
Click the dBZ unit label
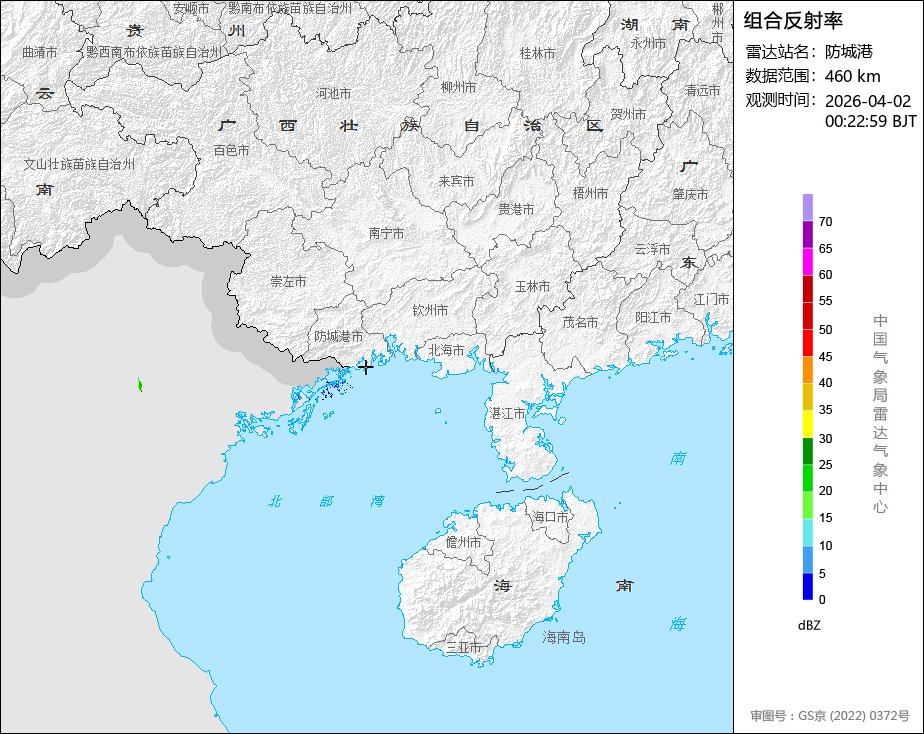[809, 626]
